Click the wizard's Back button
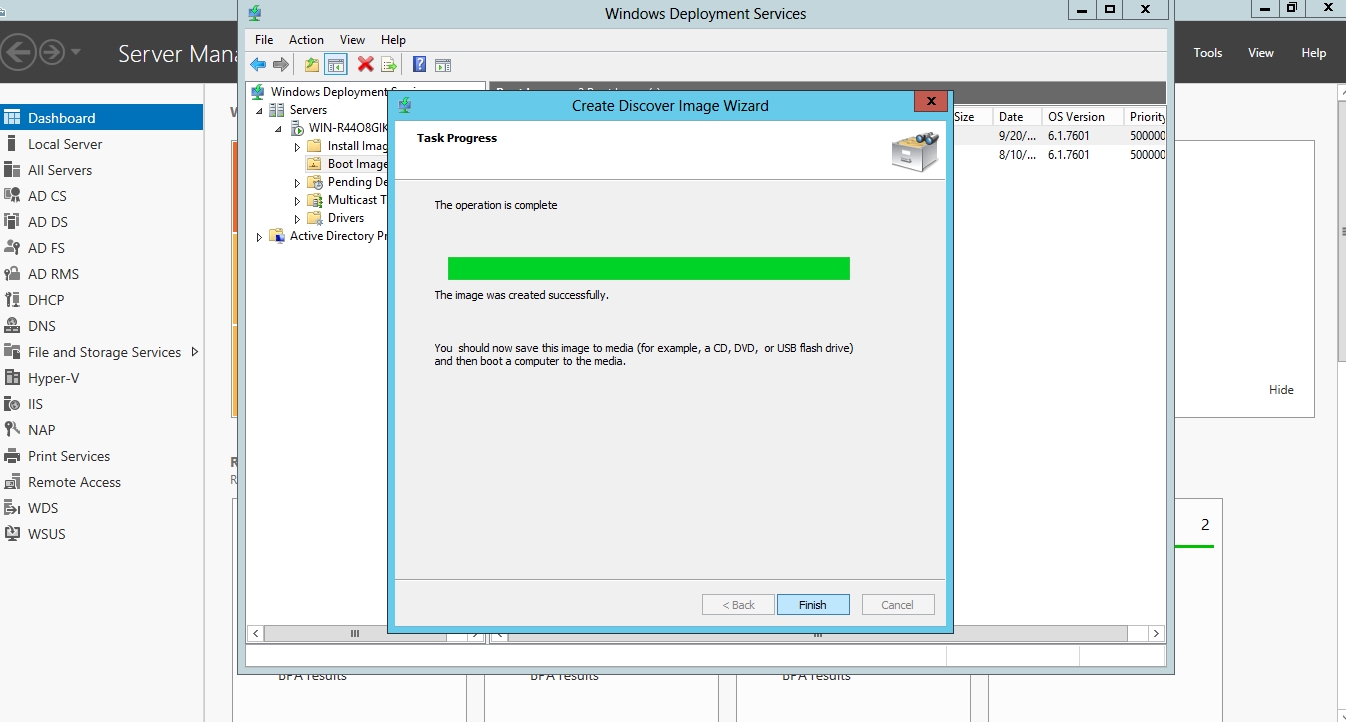Image resolution: width=1346 pixels, height=722 pixels. pos(738,605)
